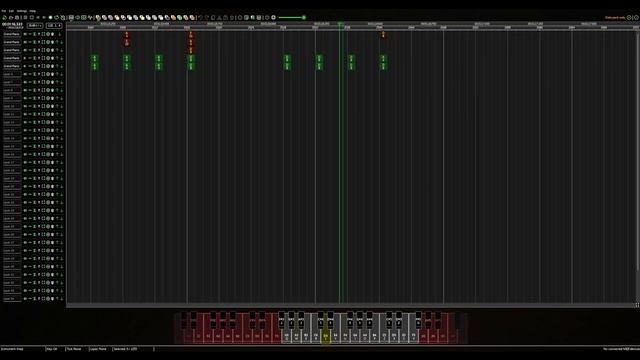The image size is (640, 360).
Task: Select the Click instrument icon
Action: pyautogui.click(x=123, y=18)
